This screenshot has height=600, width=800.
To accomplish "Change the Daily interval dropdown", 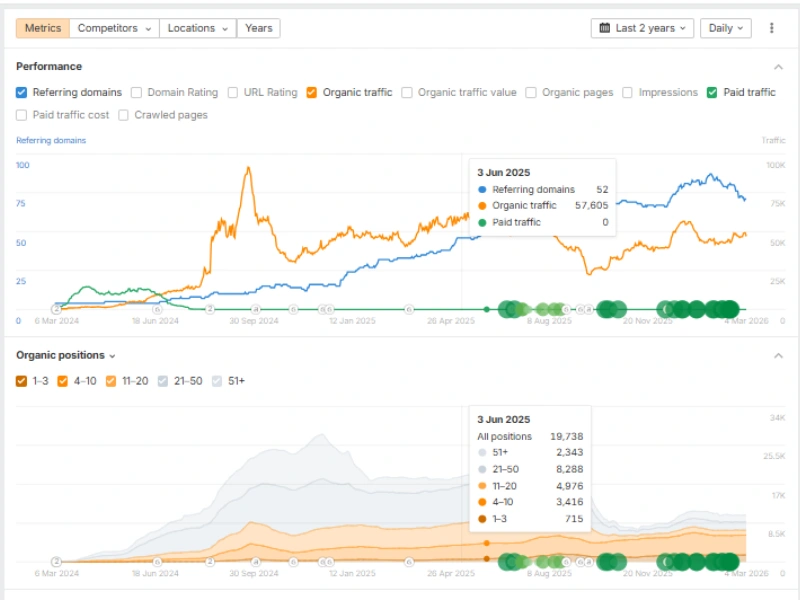I will point(725,28).
